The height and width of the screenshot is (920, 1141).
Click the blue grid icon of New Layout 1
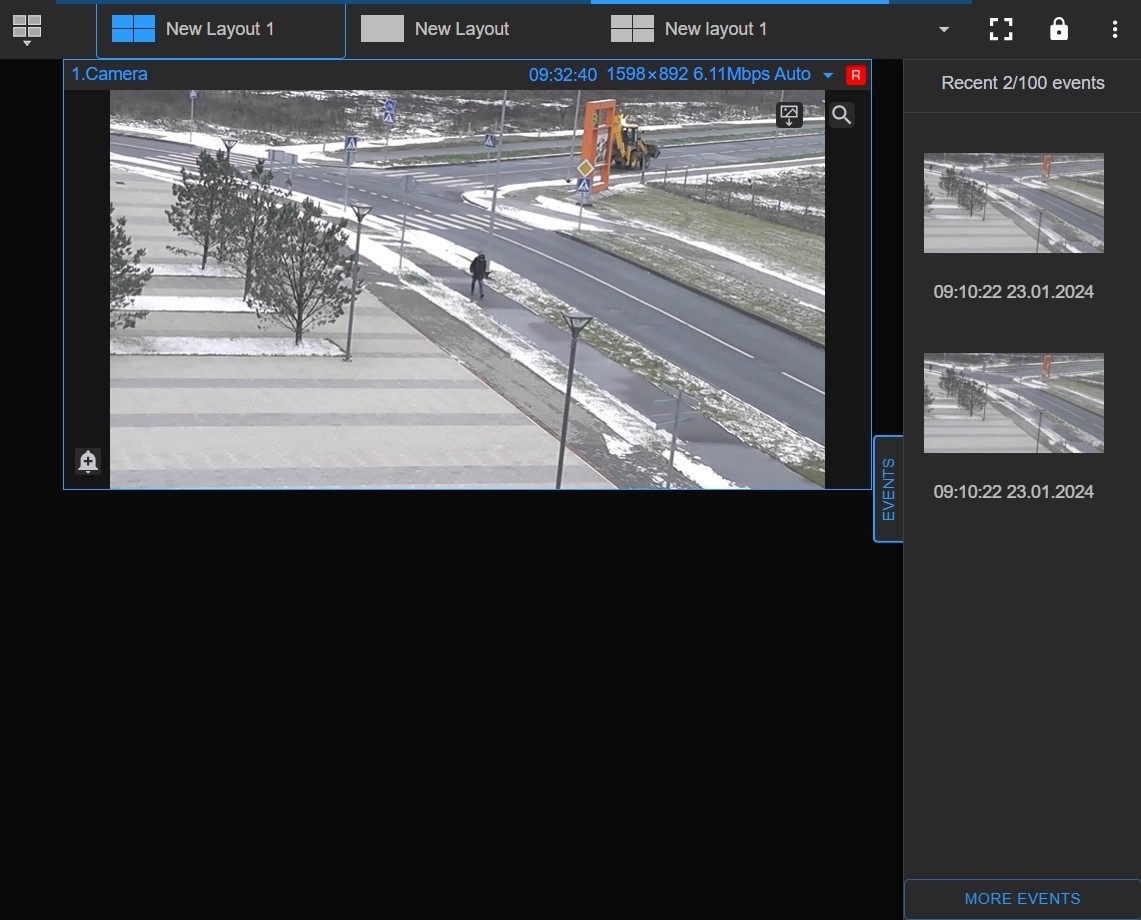pos(133,29)
